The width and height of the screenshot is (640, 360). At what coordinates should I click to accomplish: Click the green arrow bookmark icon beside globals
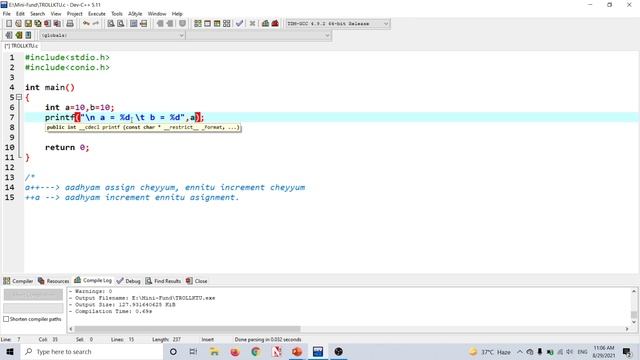coord(19,36)
